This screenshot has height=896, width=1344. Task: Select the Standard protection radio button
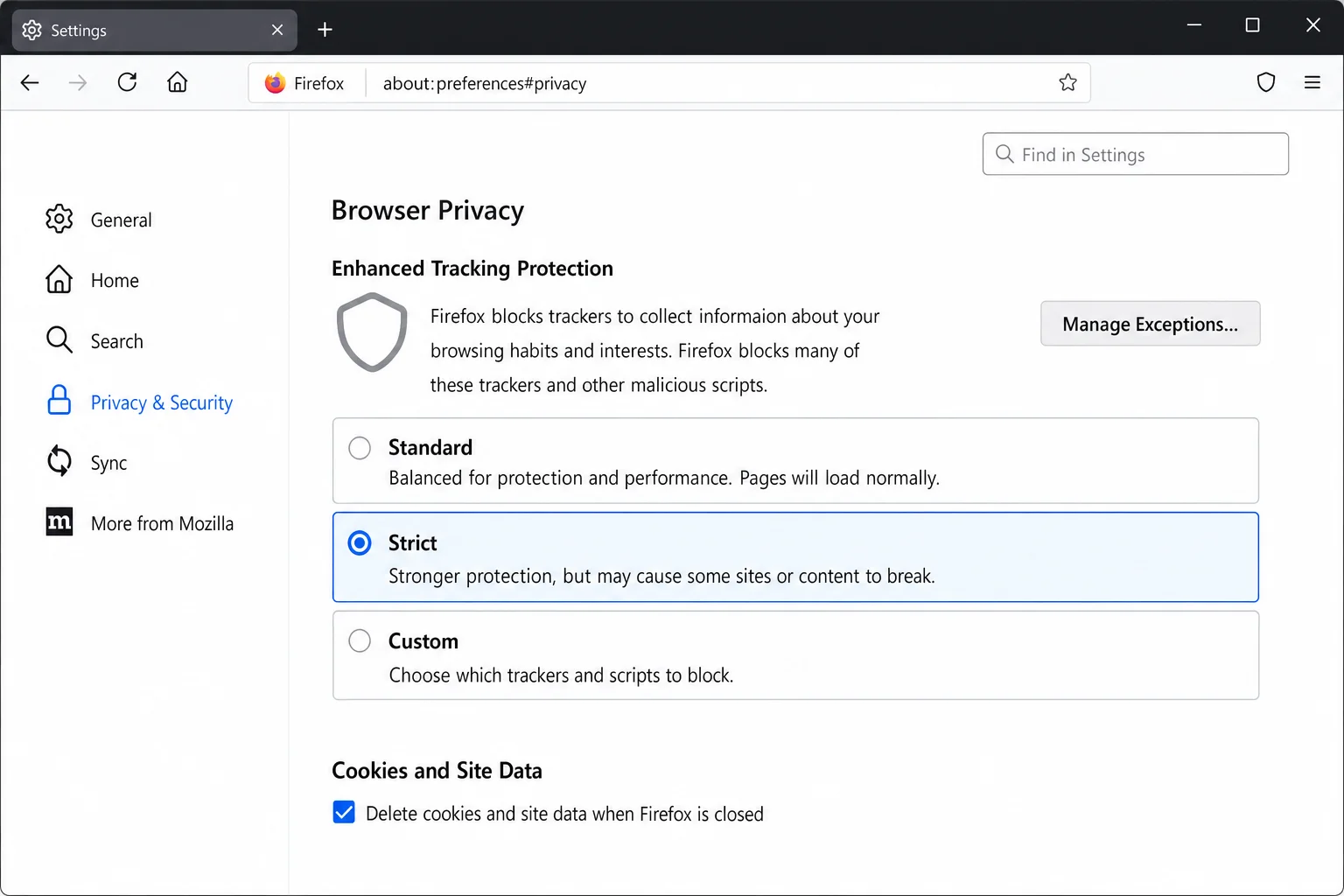tap(360, 448)
